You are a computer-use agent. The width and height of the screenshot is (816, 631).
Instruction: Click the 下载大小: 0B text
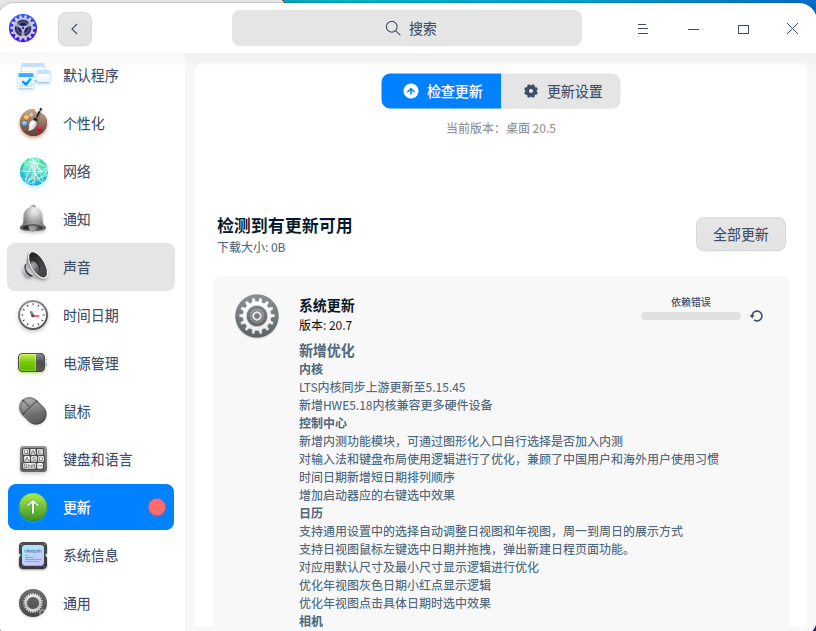251,248
